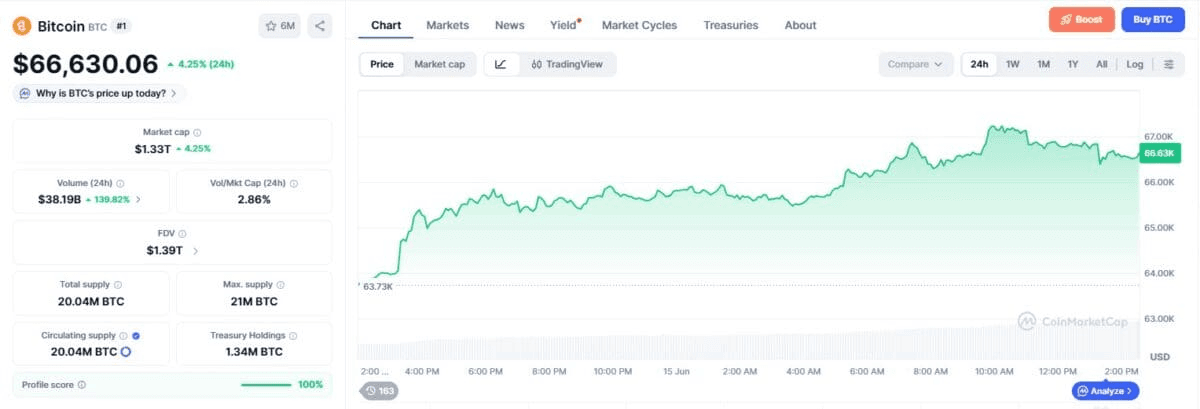Screen dimensions: 1200x409
Task: Click the circular supply progress ring icon
Action: coord(126,352)
